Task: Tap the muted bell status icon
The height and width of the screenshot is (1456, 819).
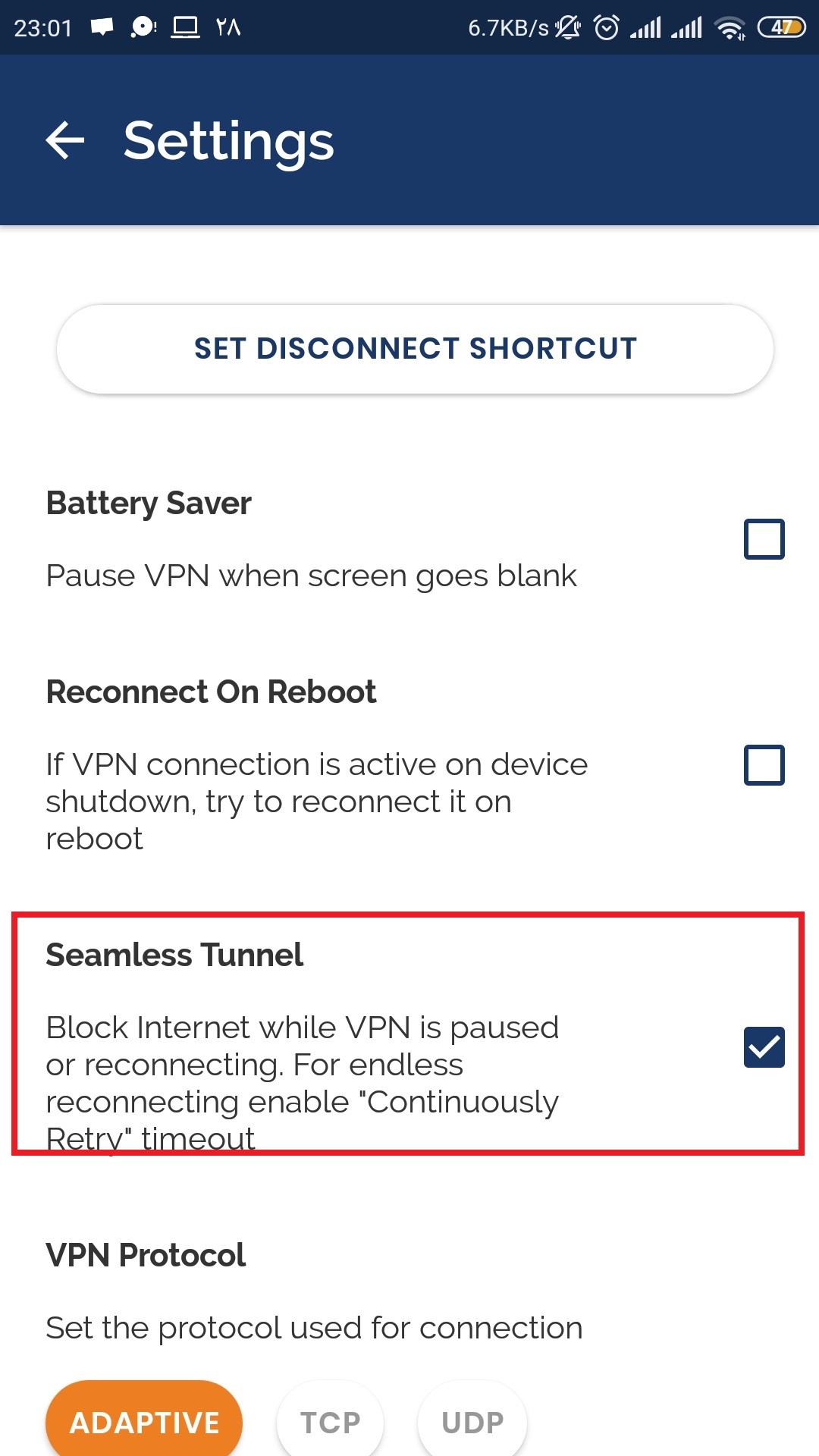Action: 567,28
